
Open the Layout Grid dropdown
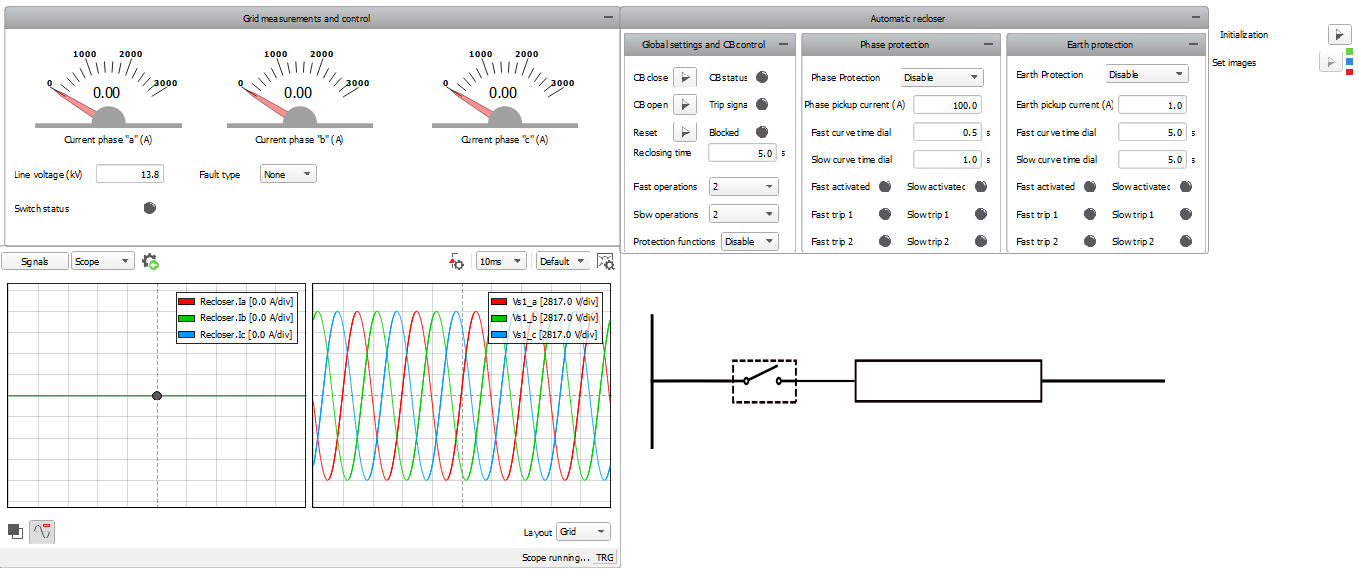(582, 532)
